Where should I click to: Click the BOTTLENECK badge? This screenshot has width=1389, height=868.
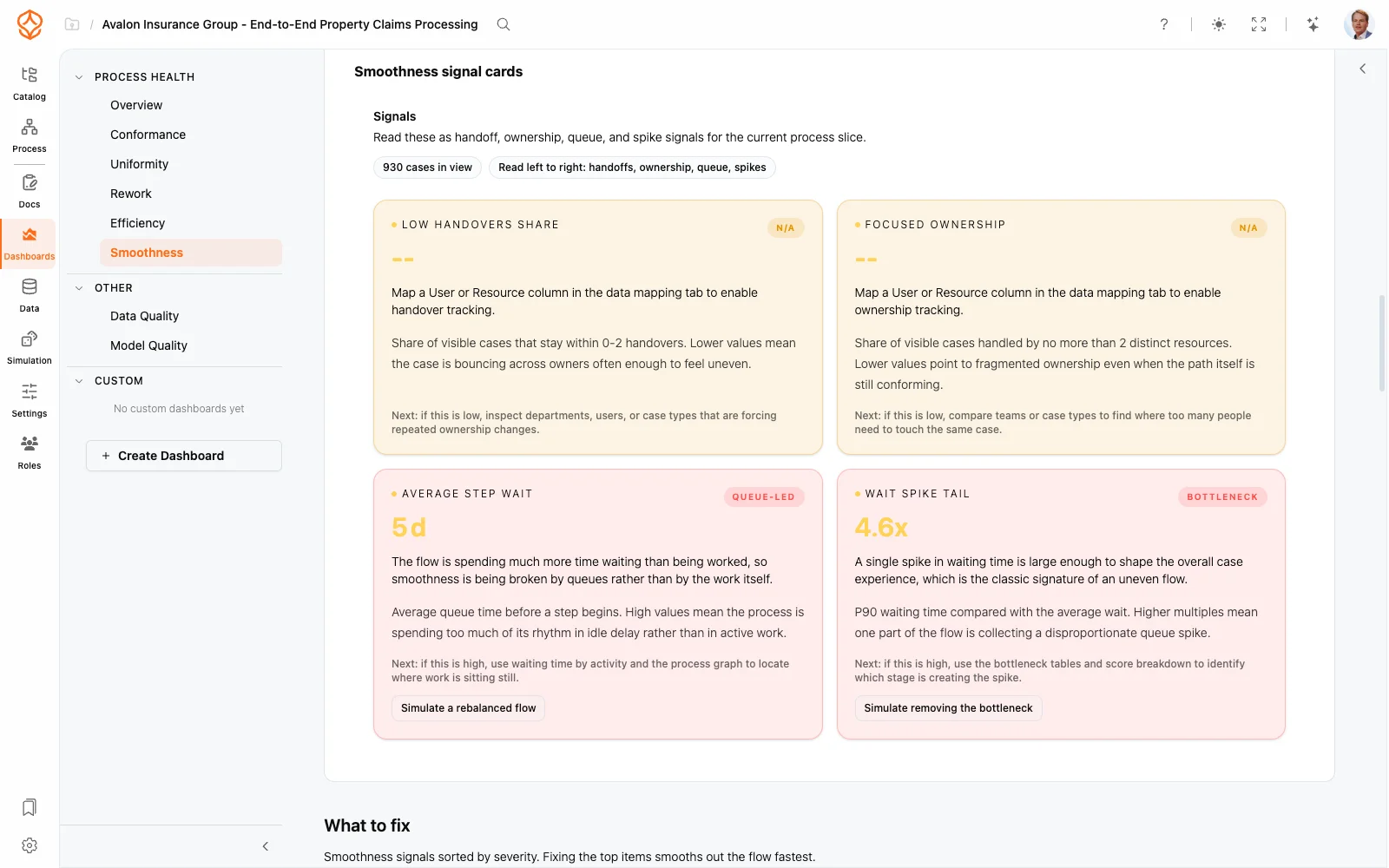(1222, 497)
